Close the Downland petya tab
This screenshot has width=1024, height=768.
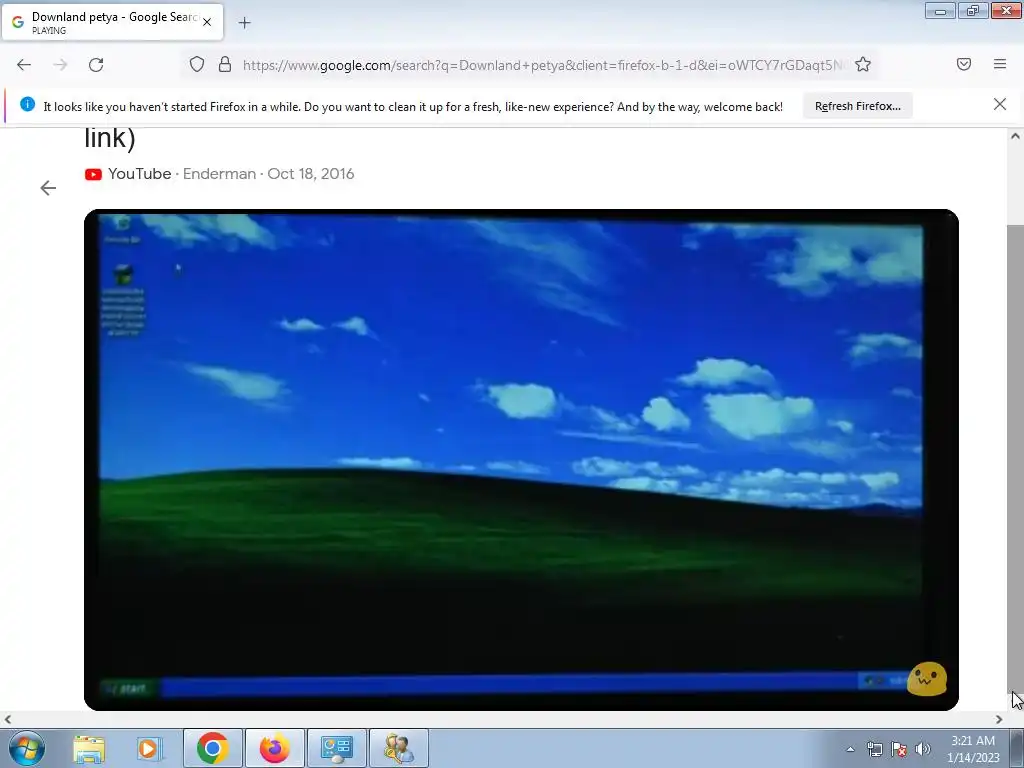(207, 22)
